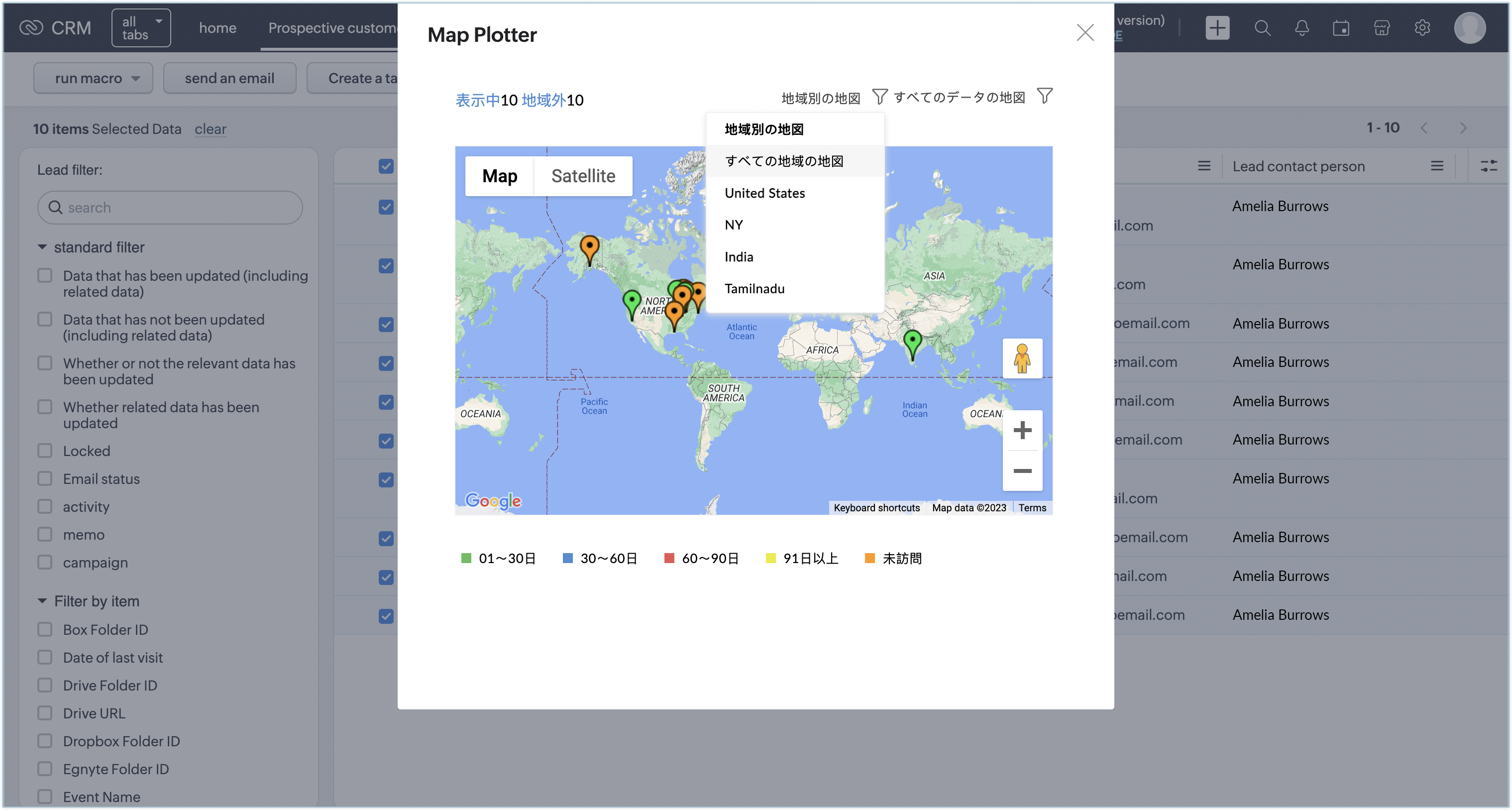Clear the selected data
1512x810 pixels.
click(x=210, y=129)
